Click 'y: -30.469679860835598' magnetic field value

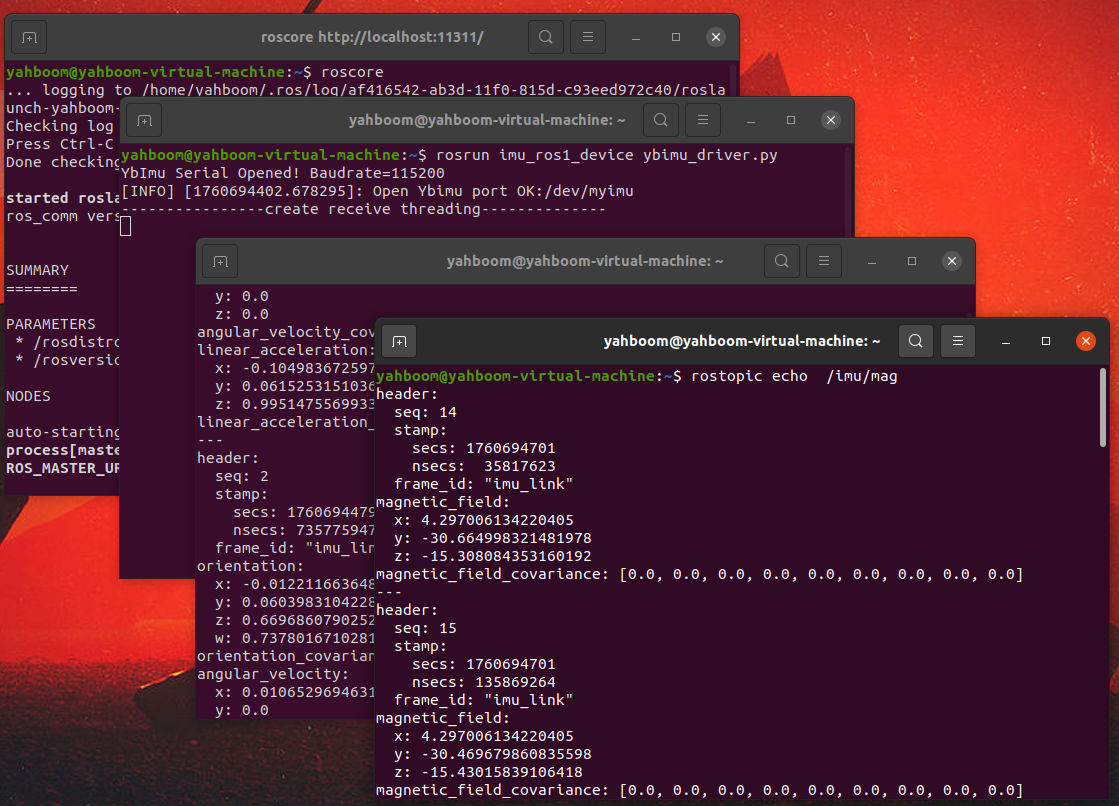coord(493,755)
